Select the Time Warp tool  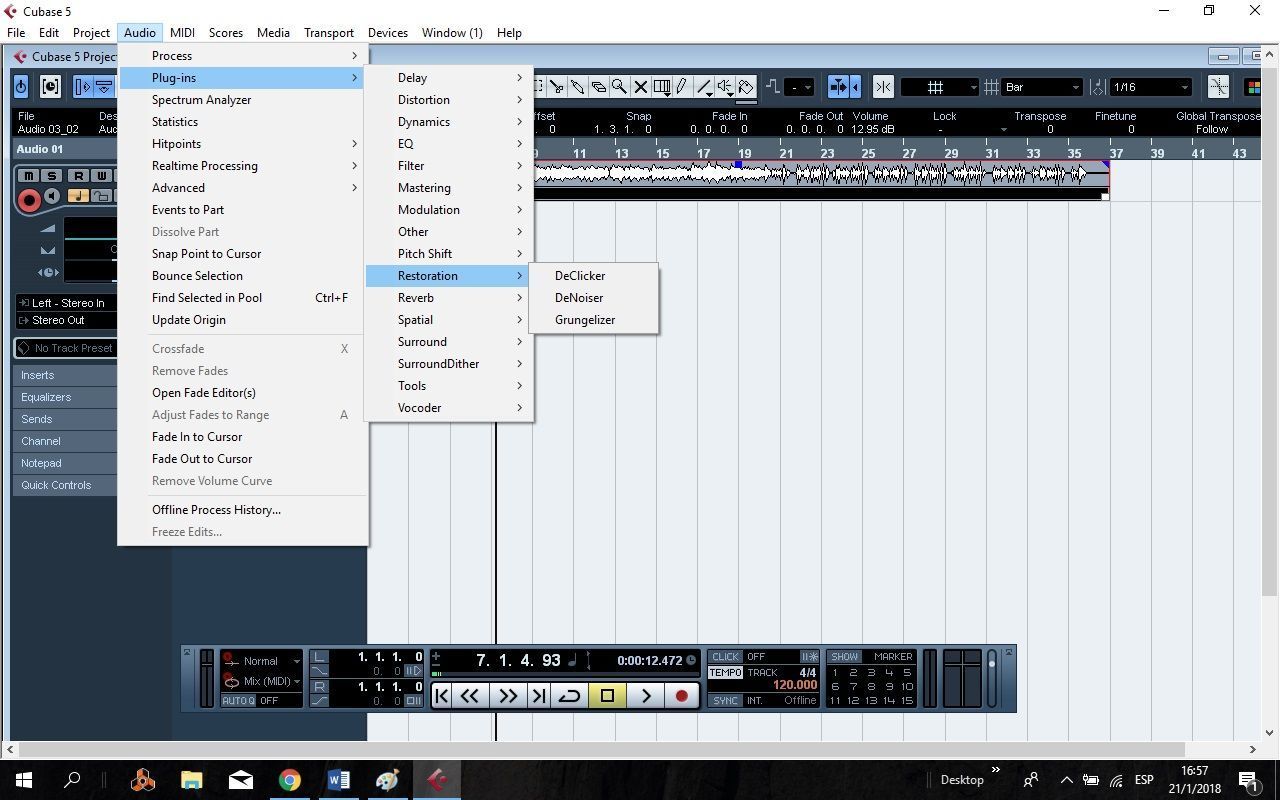coord(662,87)
